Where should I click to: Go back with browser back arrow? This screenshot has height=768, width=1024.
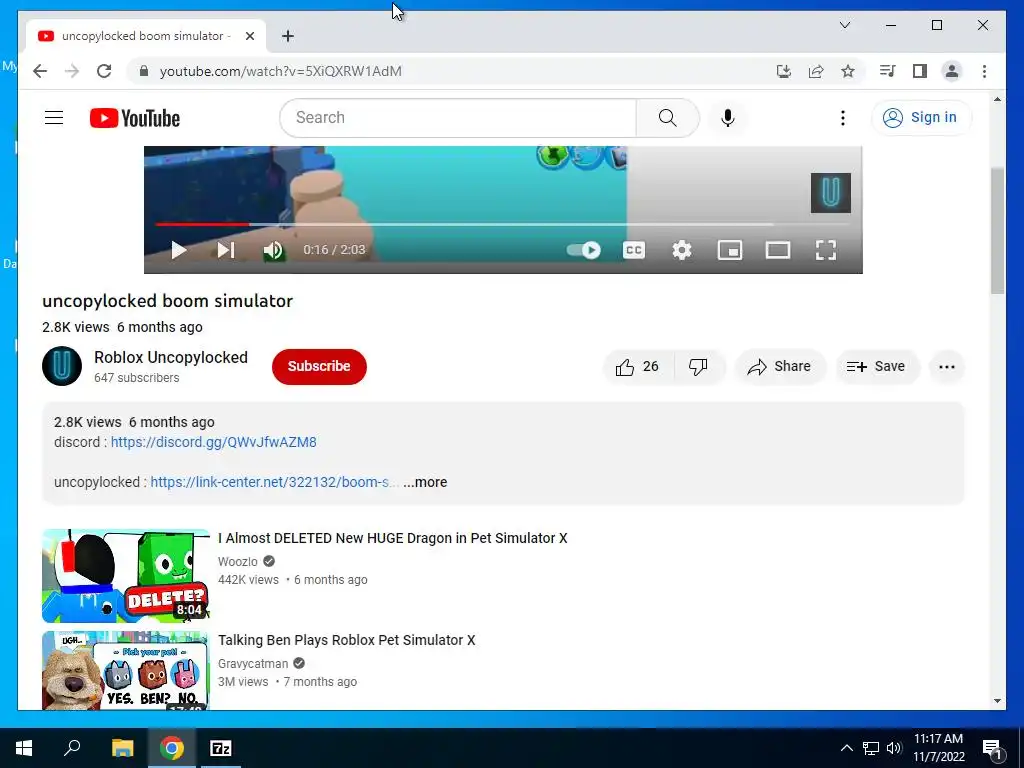click(x=40, y=71)
